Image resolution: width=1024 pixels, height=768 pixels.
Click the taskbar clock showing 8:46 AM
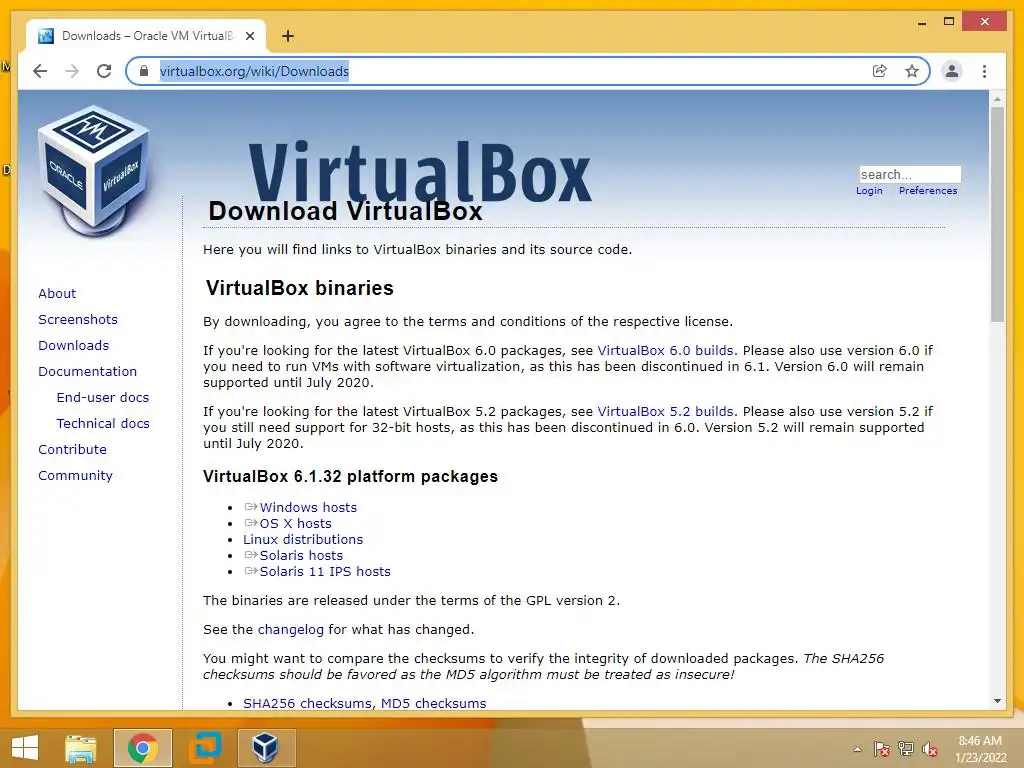click(980, 749)
